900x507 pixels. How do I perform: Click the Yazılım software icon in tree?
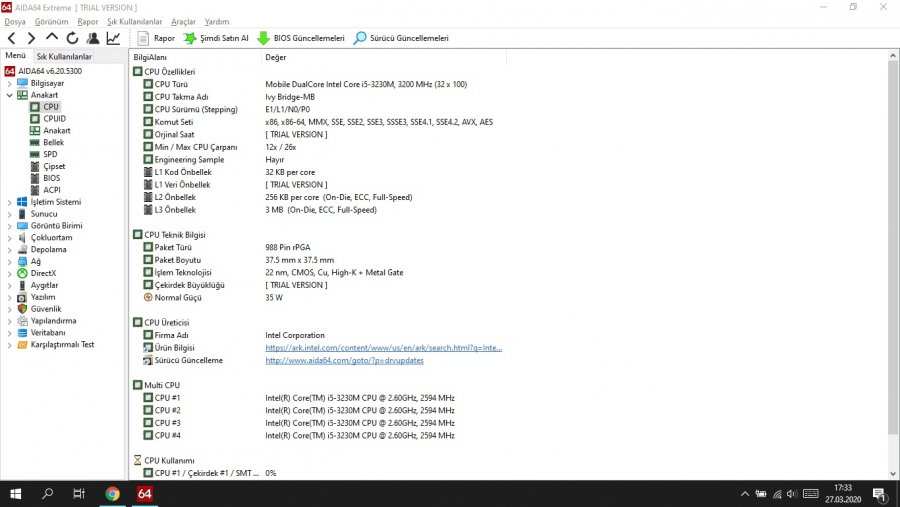click(x=22, y=297)
